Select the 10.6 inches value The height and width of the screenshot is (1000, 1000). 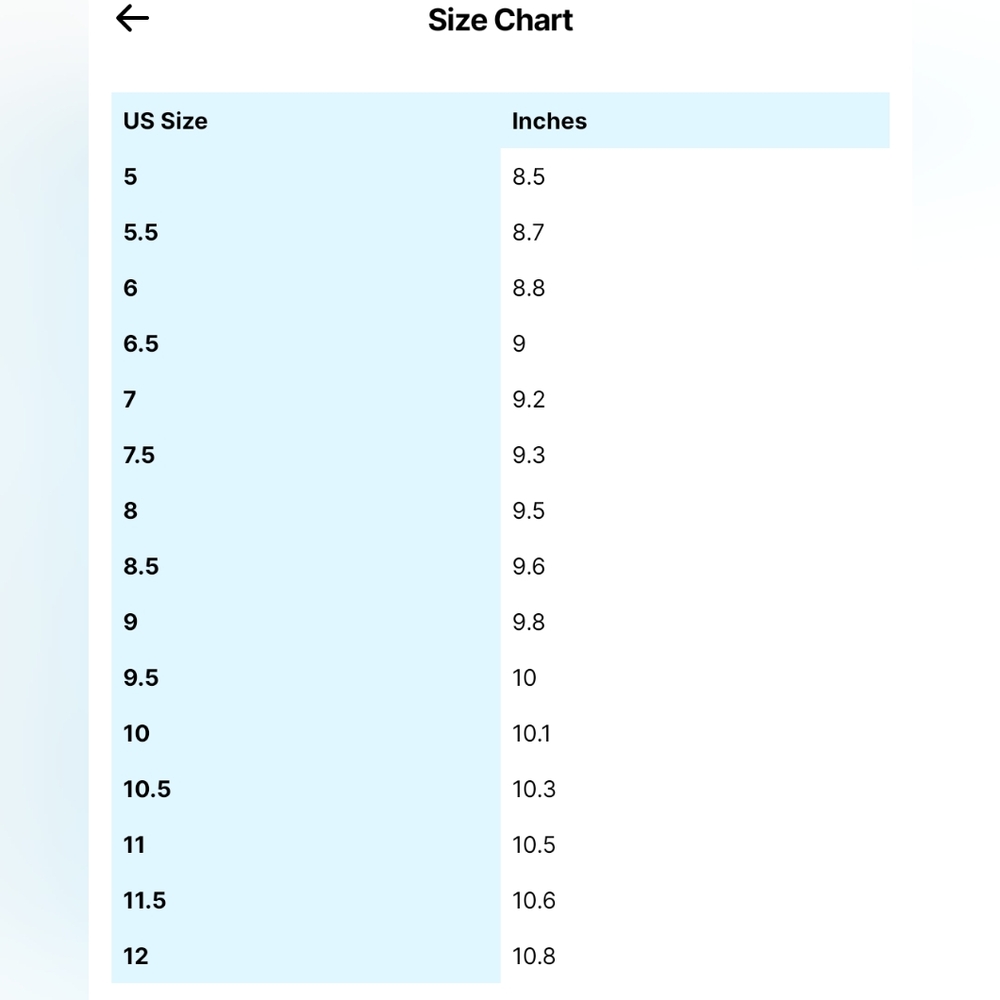(534, 901)
